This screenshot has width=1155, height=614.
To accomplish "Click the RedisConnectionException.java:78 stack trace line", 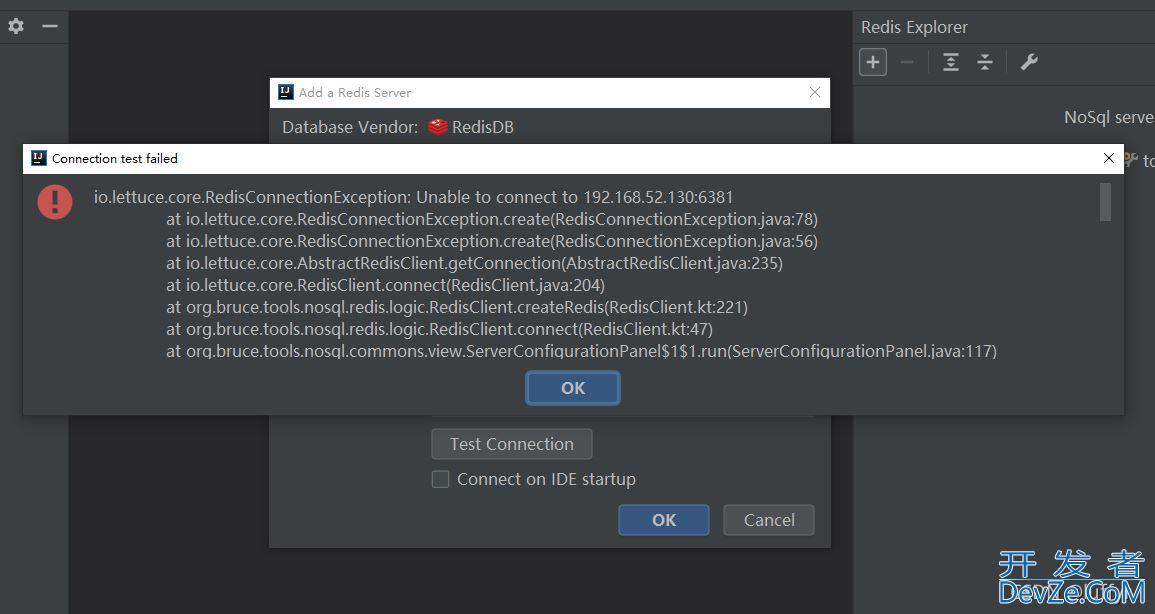I will tap(492, 219).
